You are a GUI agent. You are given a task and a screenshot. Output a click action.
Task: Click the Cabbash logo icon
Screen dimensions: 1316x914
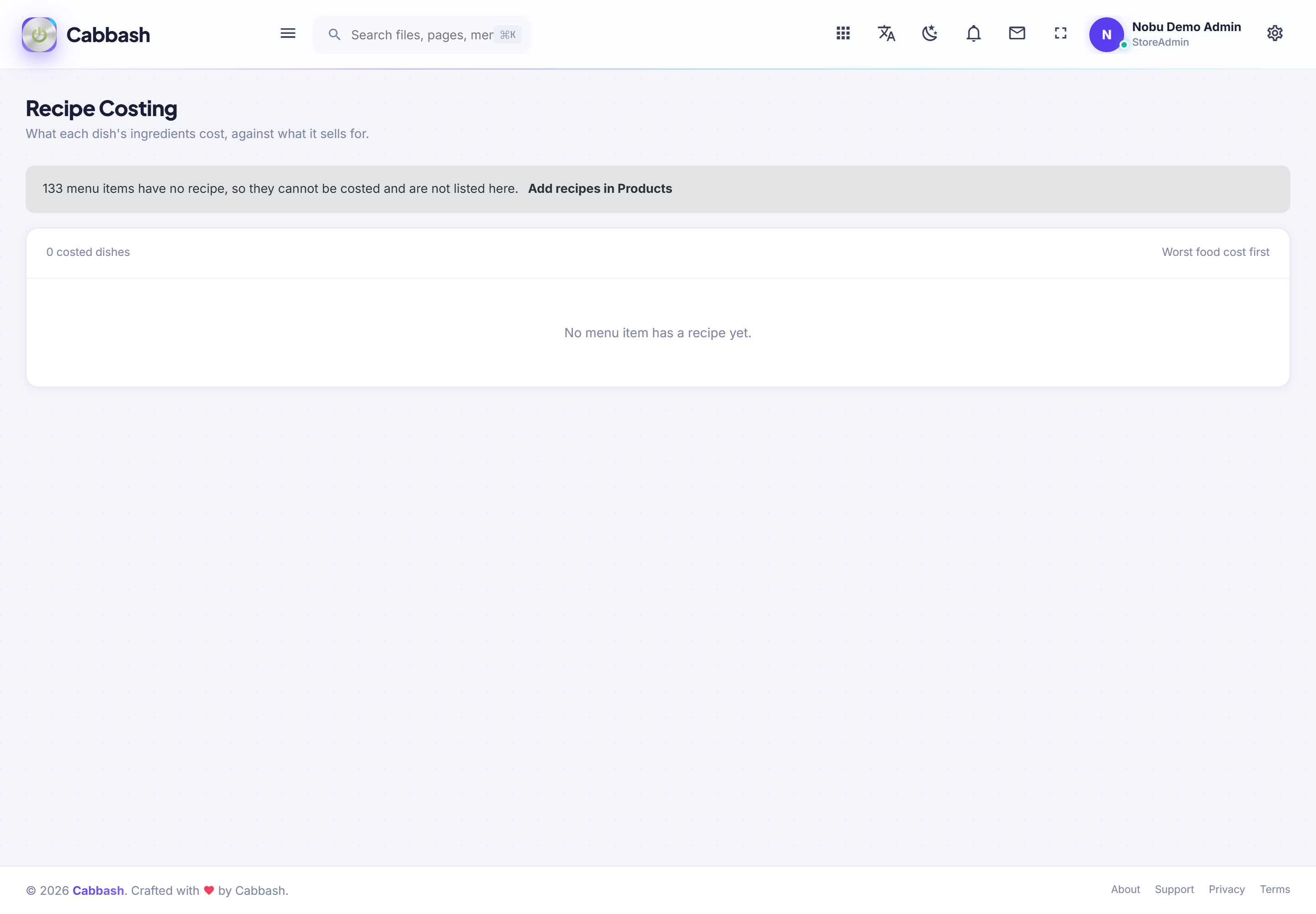pyautogui.click(x=39, y=34)
